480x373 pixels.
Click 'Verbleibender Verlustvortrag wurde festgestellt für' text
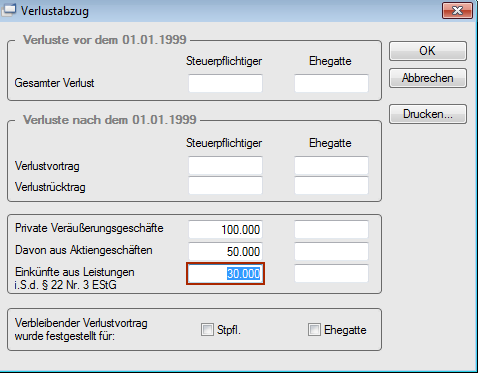pos(81,329)
